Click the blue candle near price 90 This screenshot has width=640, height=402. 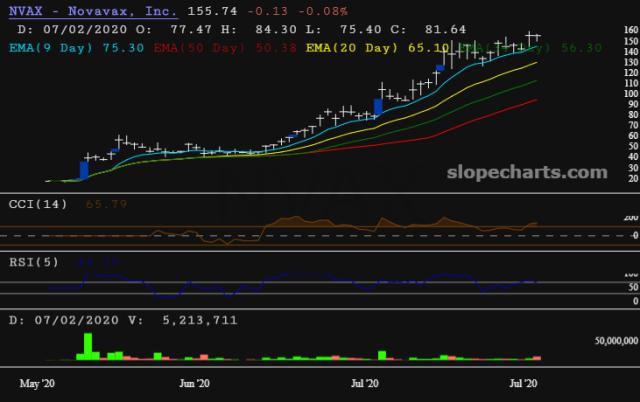pos(379,106)
